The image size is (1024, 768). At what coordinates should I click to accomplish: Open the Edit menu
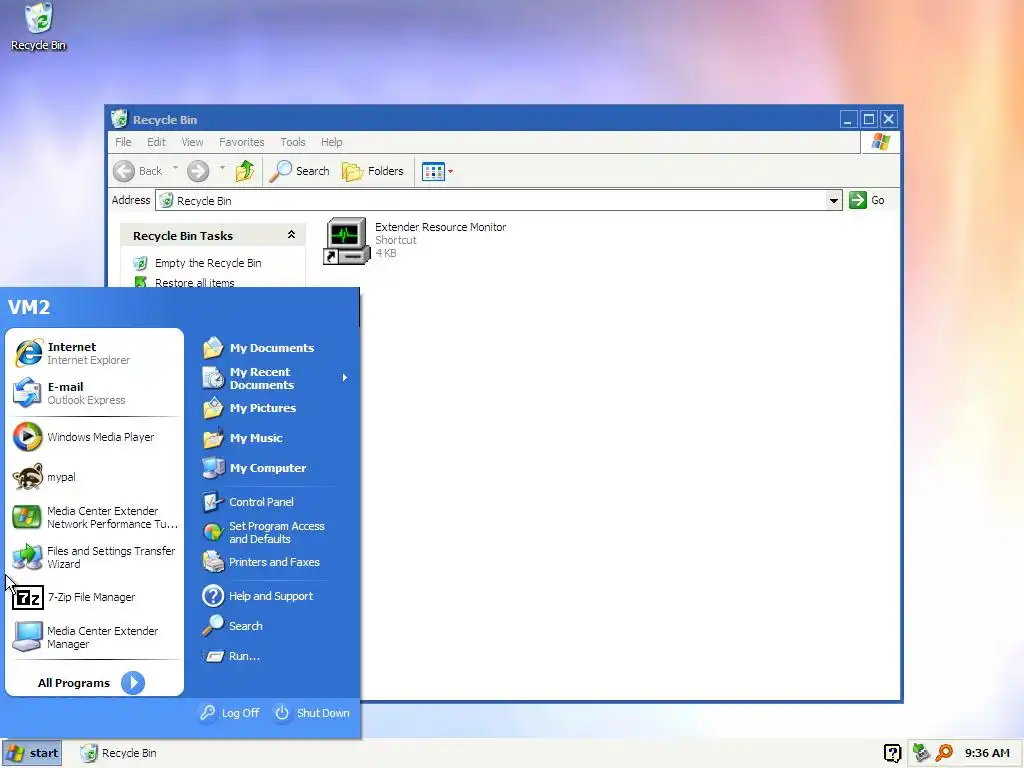[x=156, y=142]
